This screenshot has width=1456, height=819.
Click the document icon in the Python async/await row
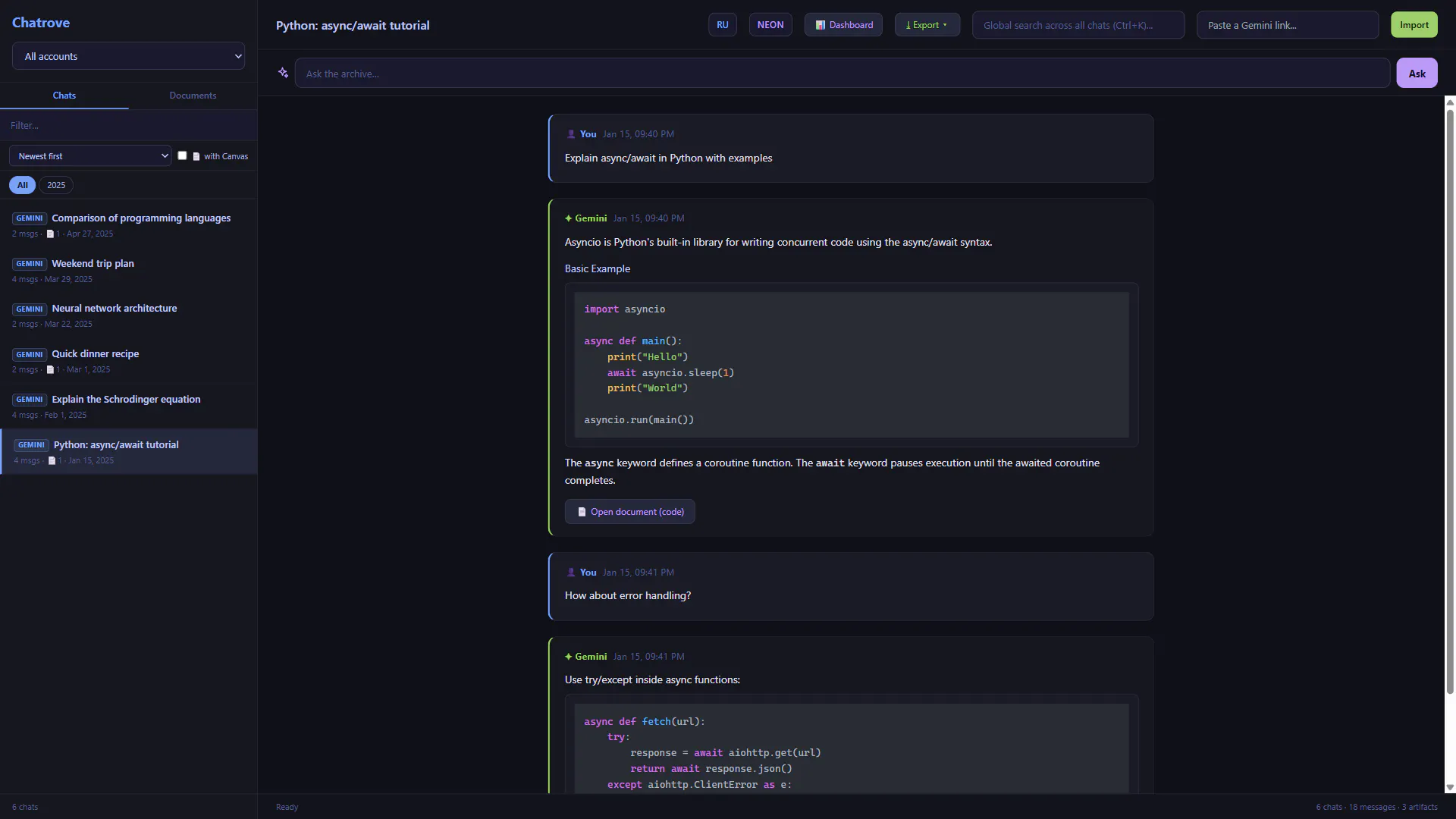click(52, 460)
